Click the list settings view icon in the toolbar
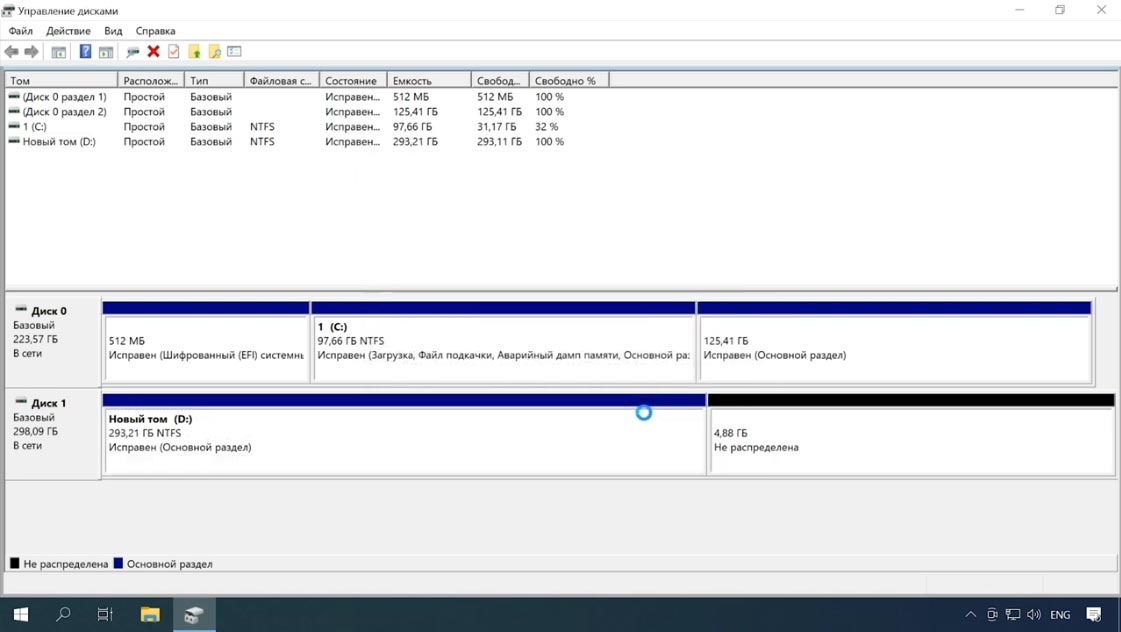Screen dimensions: 1121x632 [x=234, y=51]
